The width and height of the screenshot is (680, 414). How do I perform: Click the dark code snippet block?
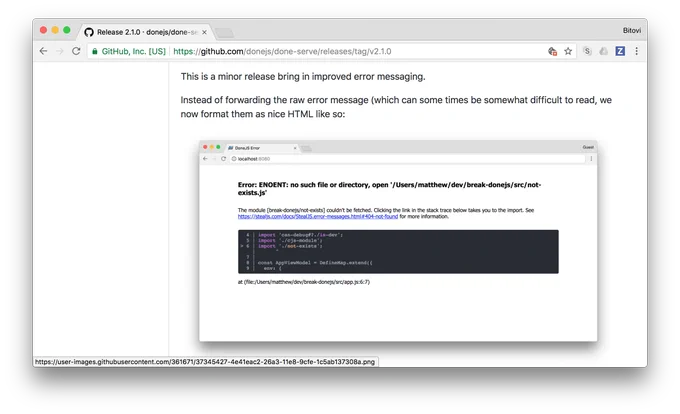[x=398, y=251]
